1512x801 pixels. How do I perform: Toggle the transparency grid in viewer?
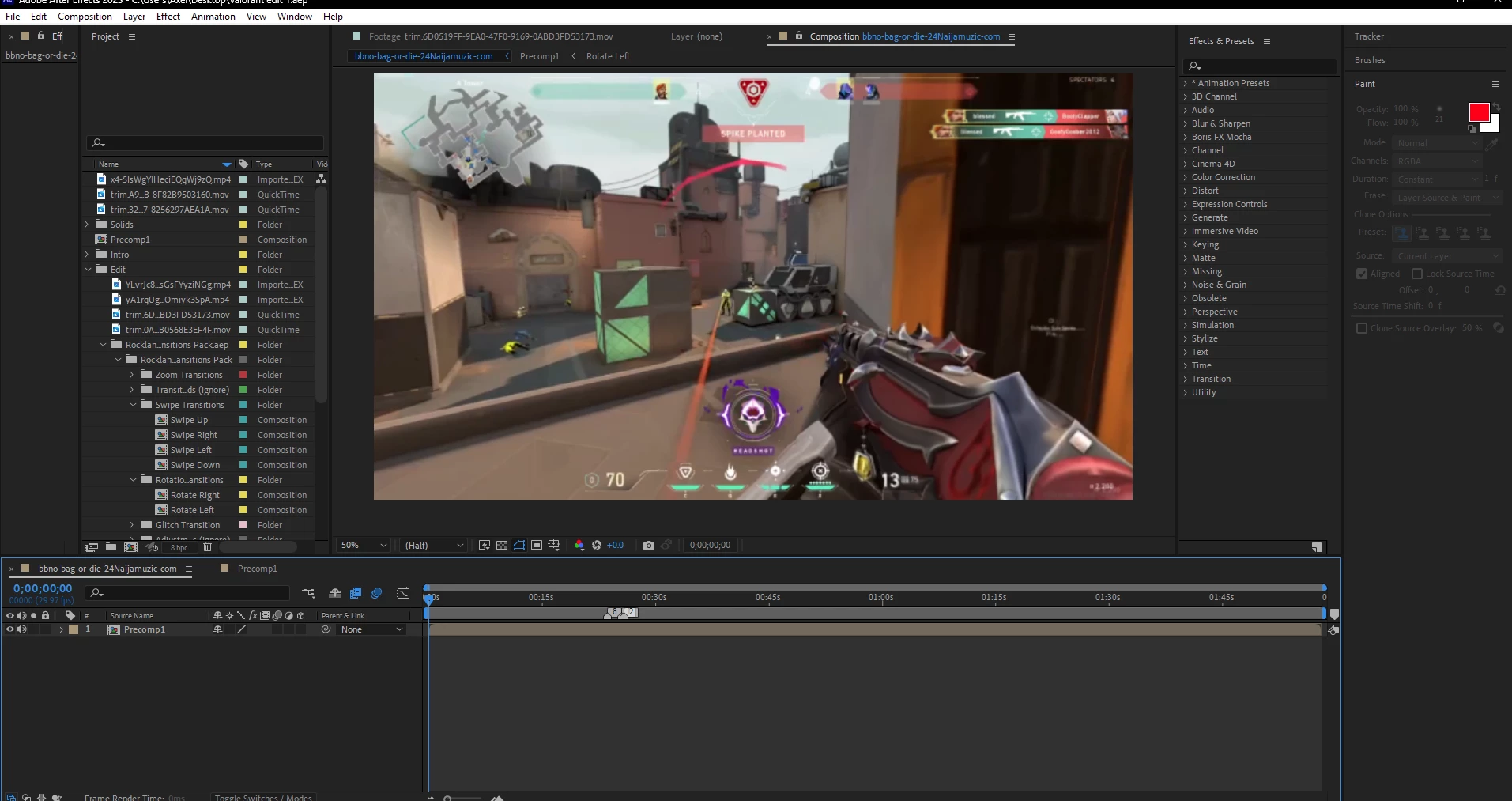tap(502, 545)
